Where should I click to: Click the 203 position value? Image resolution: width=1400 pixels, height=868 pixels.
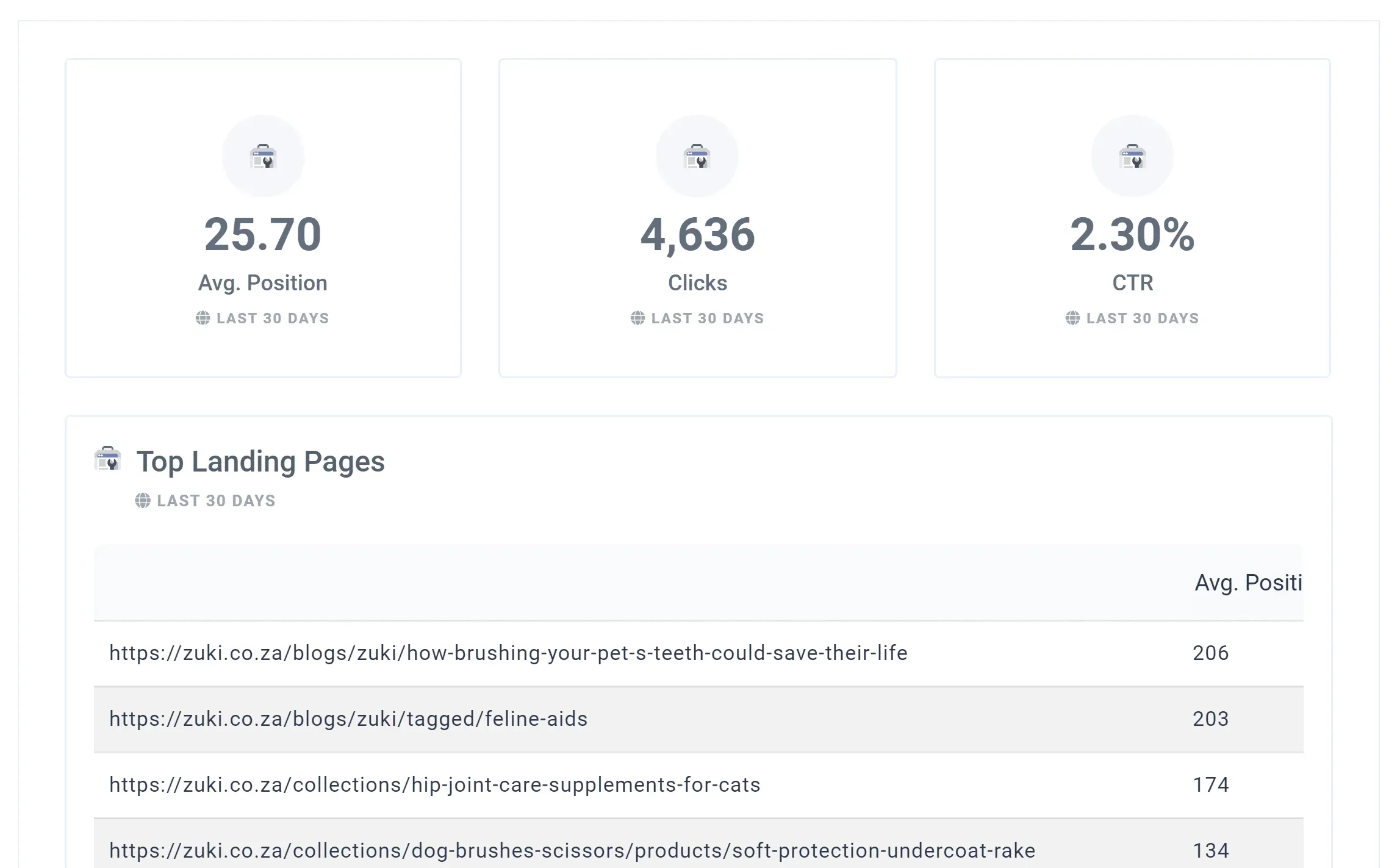(1211, 719)
